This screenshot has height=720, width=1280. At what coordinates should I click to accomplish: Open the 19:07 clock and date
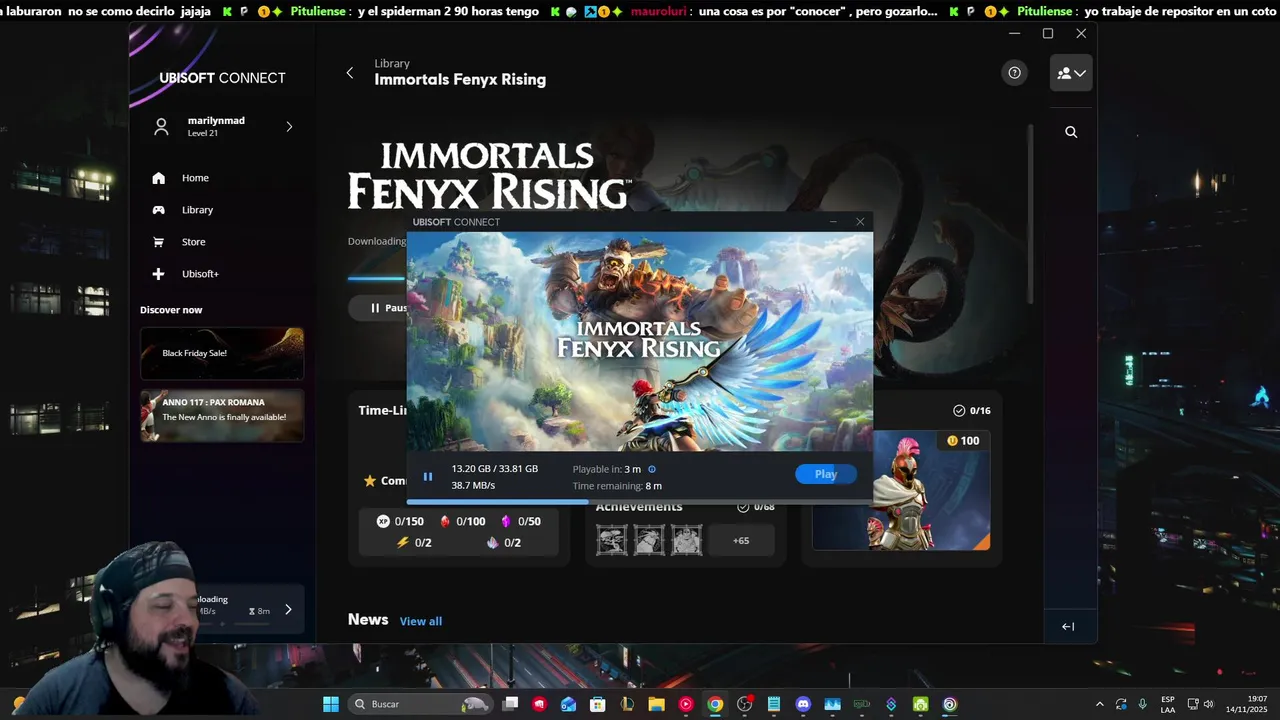(x=1246, y=704)
